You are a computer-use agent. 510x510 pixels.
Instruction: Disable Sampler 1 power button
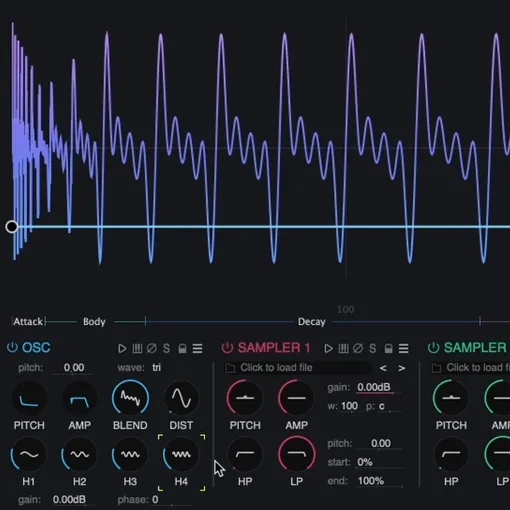coord(227,347)
